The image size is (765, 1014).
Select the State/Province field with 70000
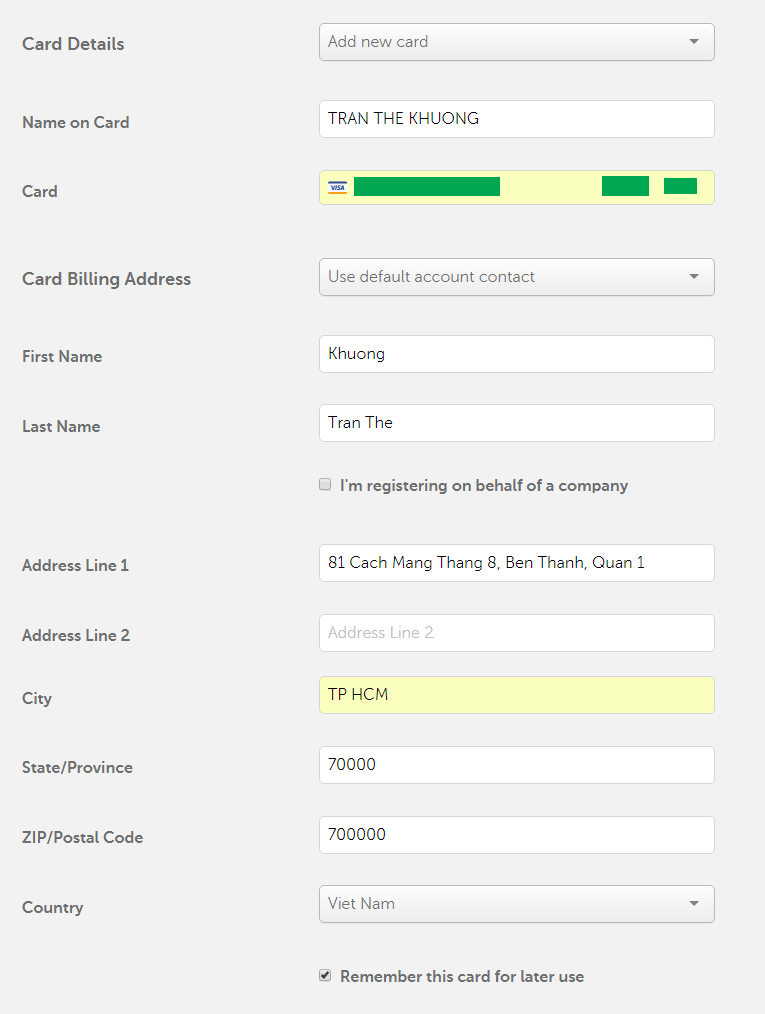[x=517, y=765]
